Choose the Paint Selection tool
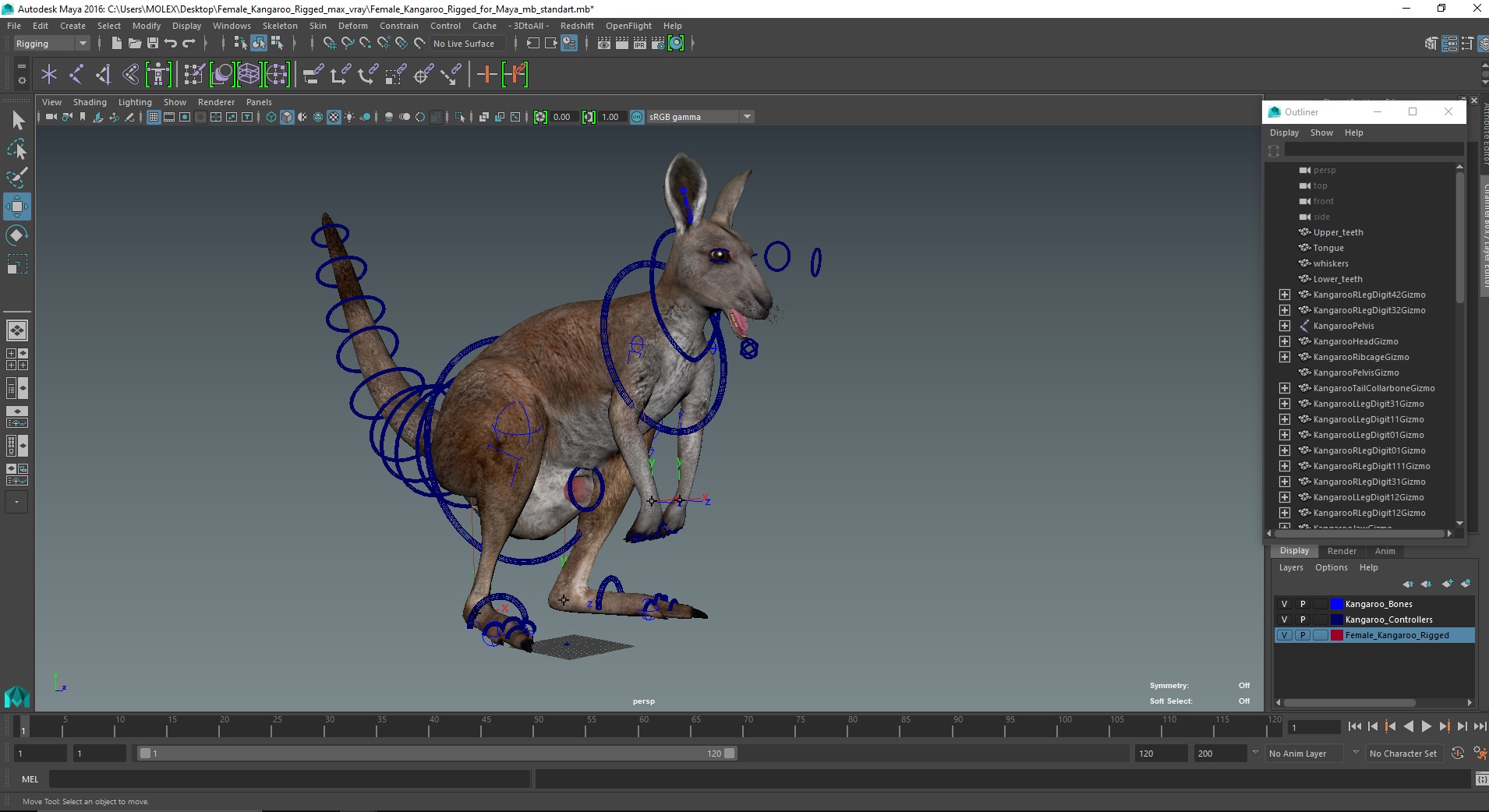The height and width of the screenshot is (812, 1489). tap(16, 178)
